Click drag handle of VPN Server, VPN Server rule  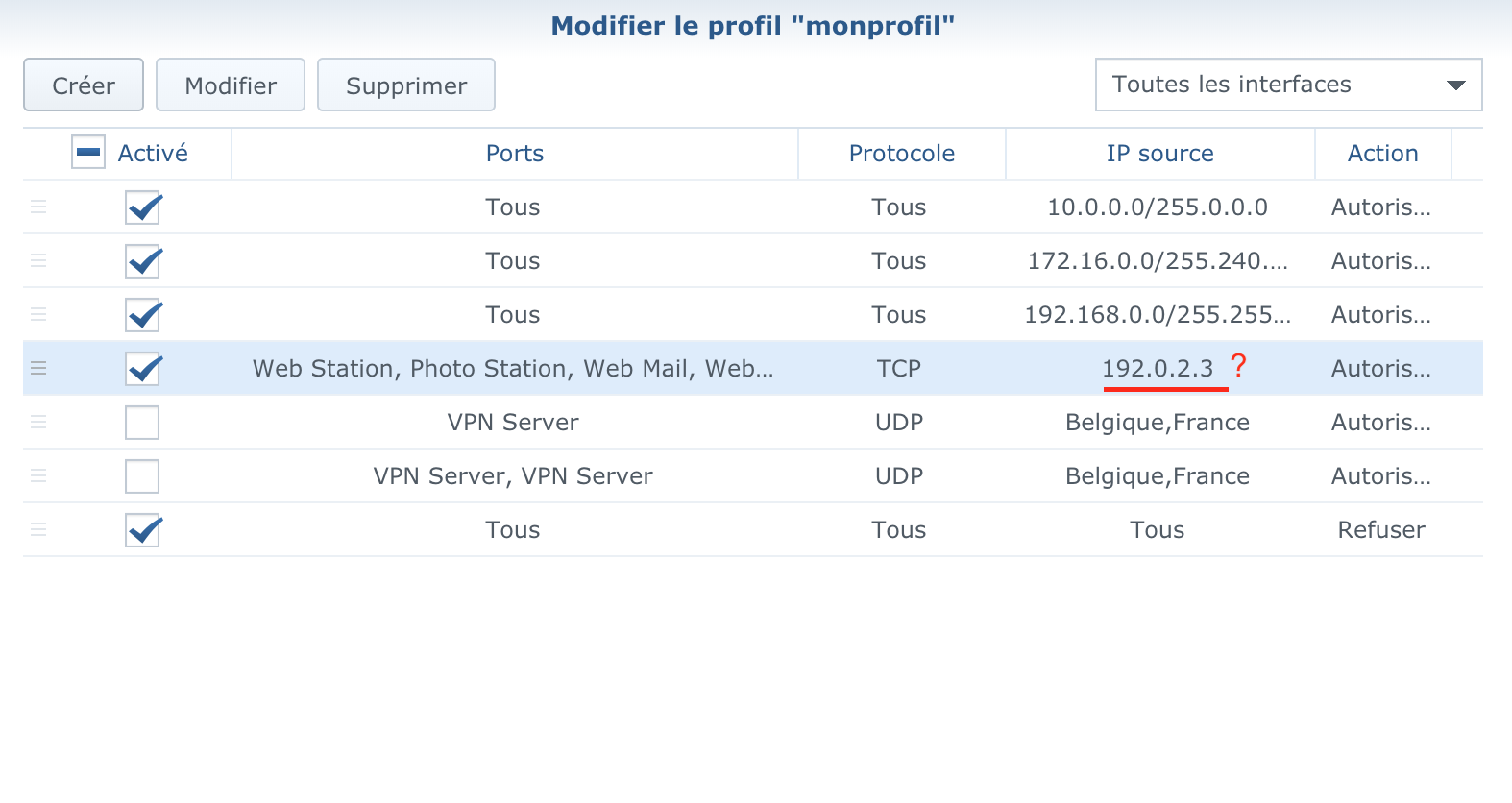[38, 476]
